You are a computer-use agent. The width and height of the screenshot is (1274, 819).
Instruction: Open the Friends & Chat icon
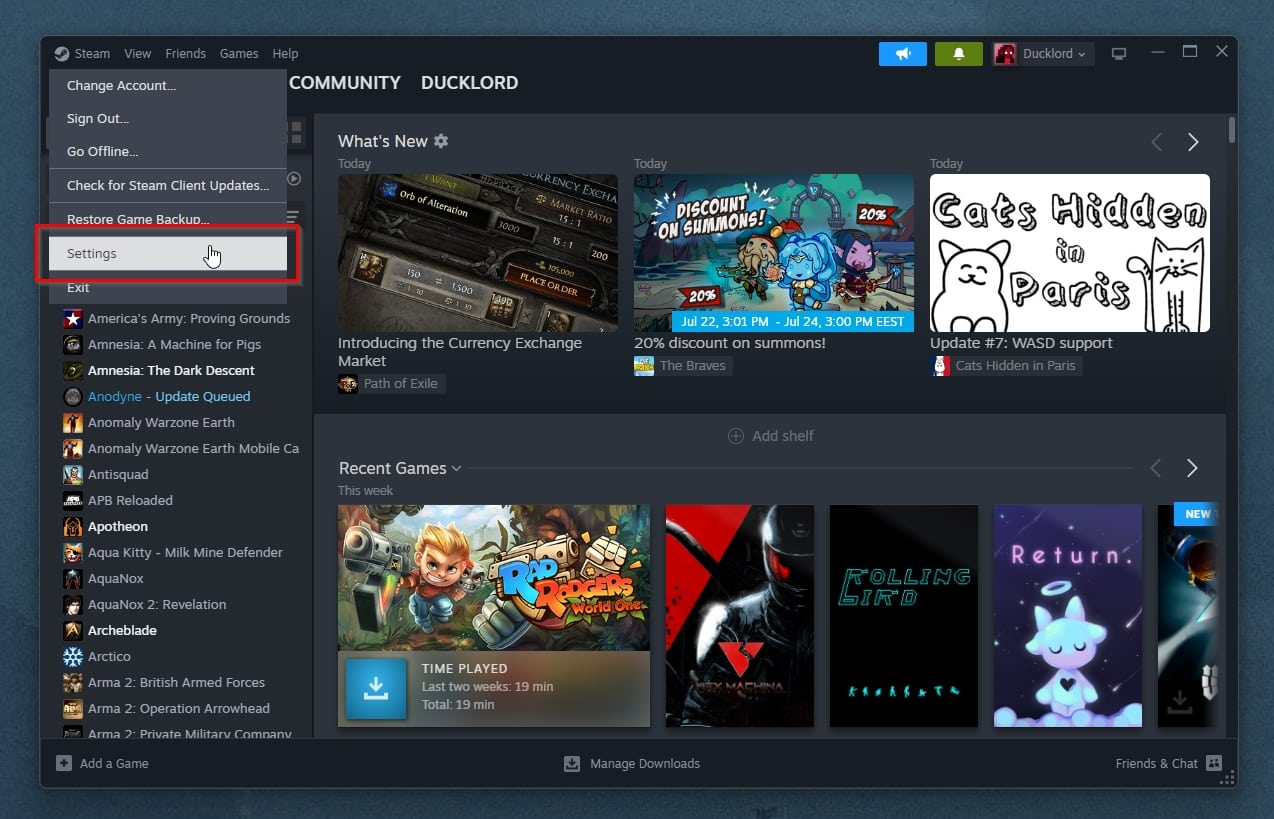[1214, 763]
